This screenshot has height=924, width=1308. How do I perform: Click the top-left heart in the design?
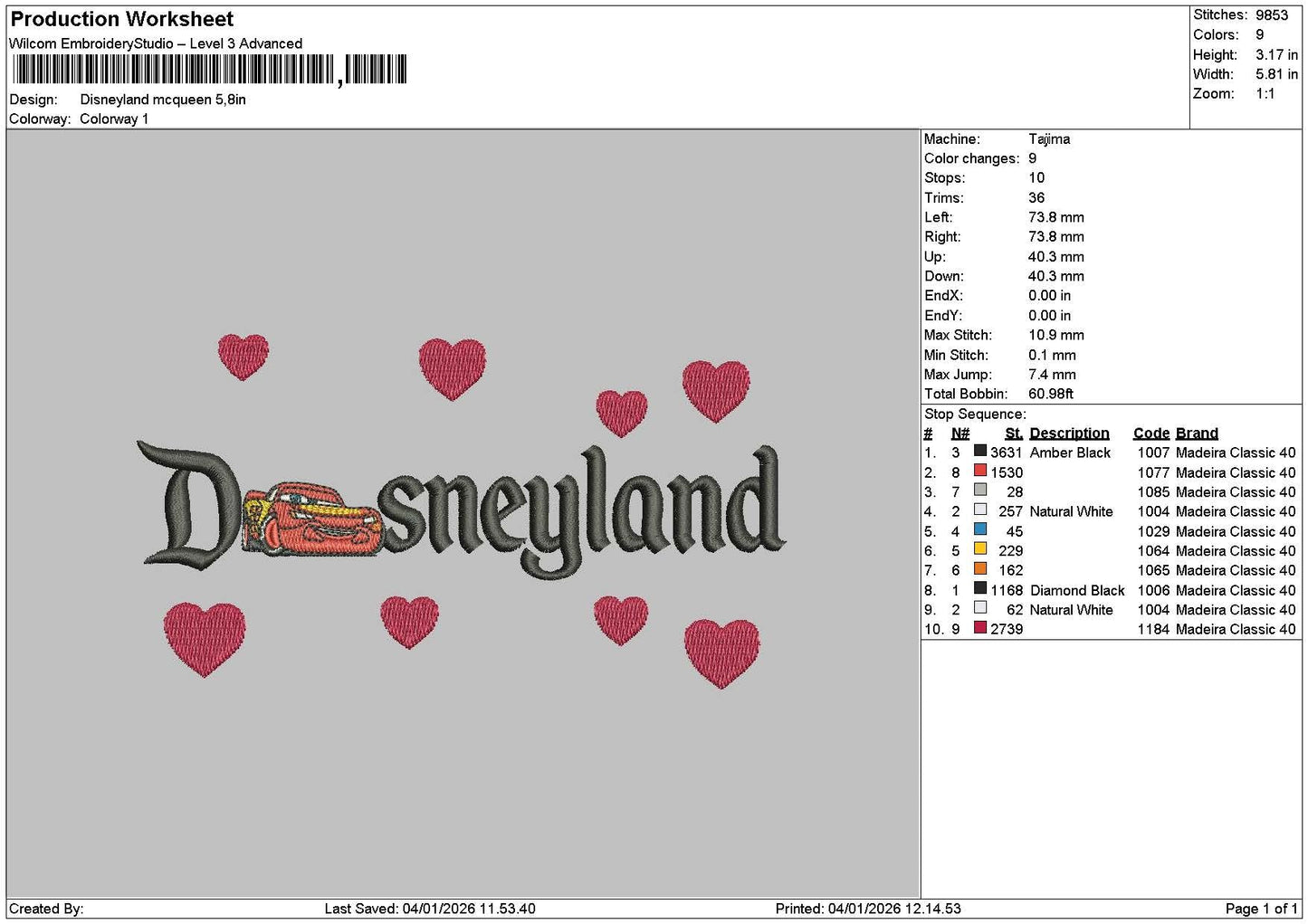[x=243, y=357]
